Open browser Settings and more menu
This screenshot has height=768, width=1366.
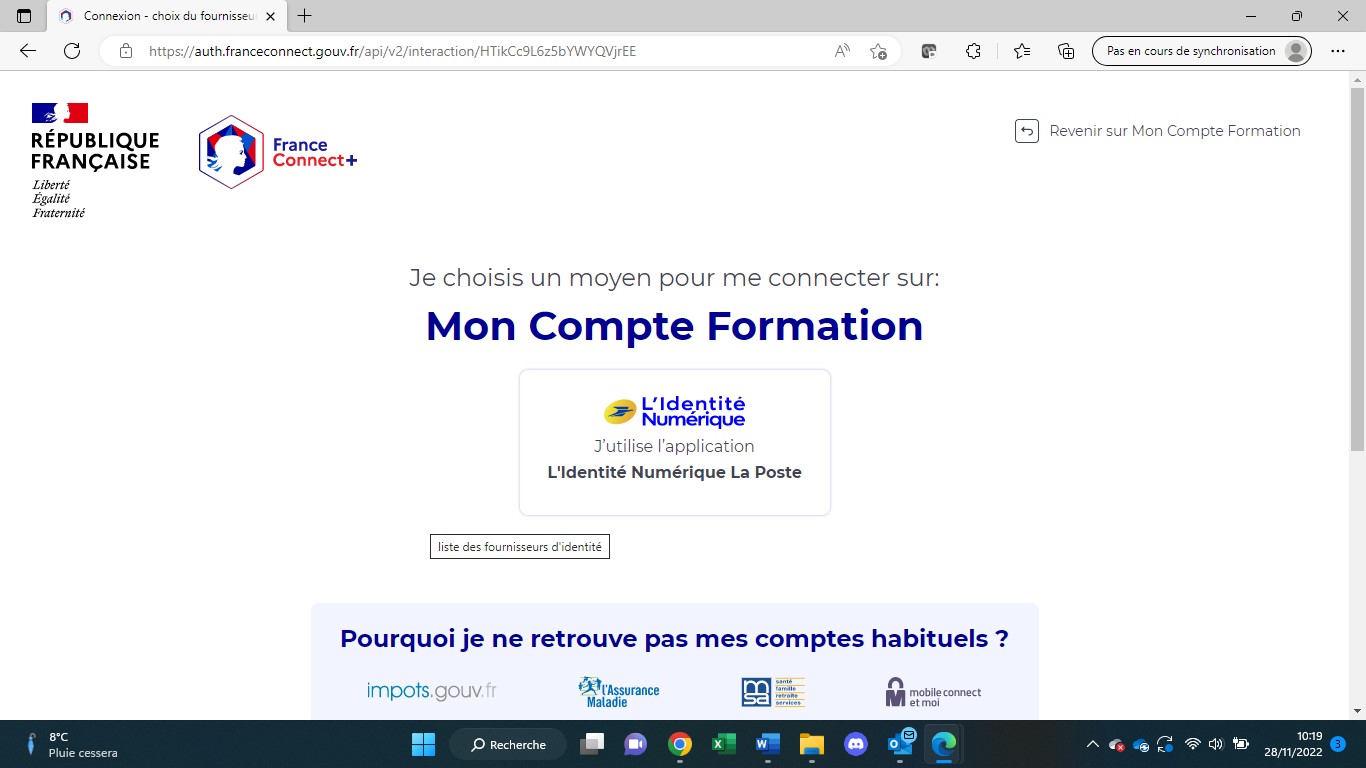pos(1338,51)
